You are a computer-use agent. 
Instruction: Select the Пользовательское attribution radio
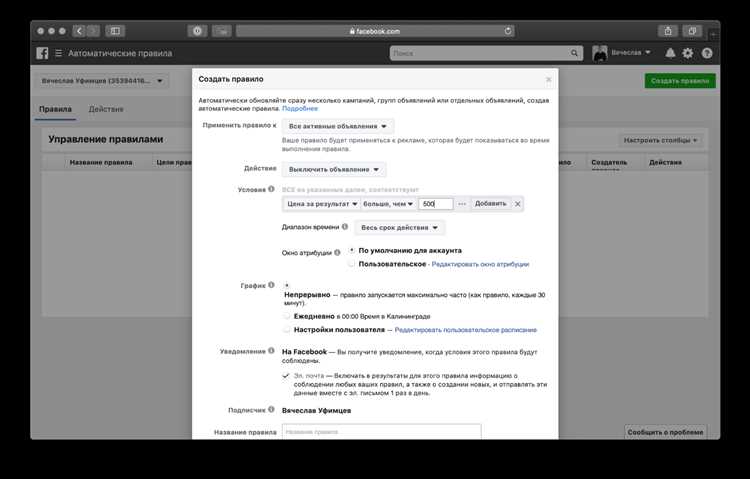352,264
